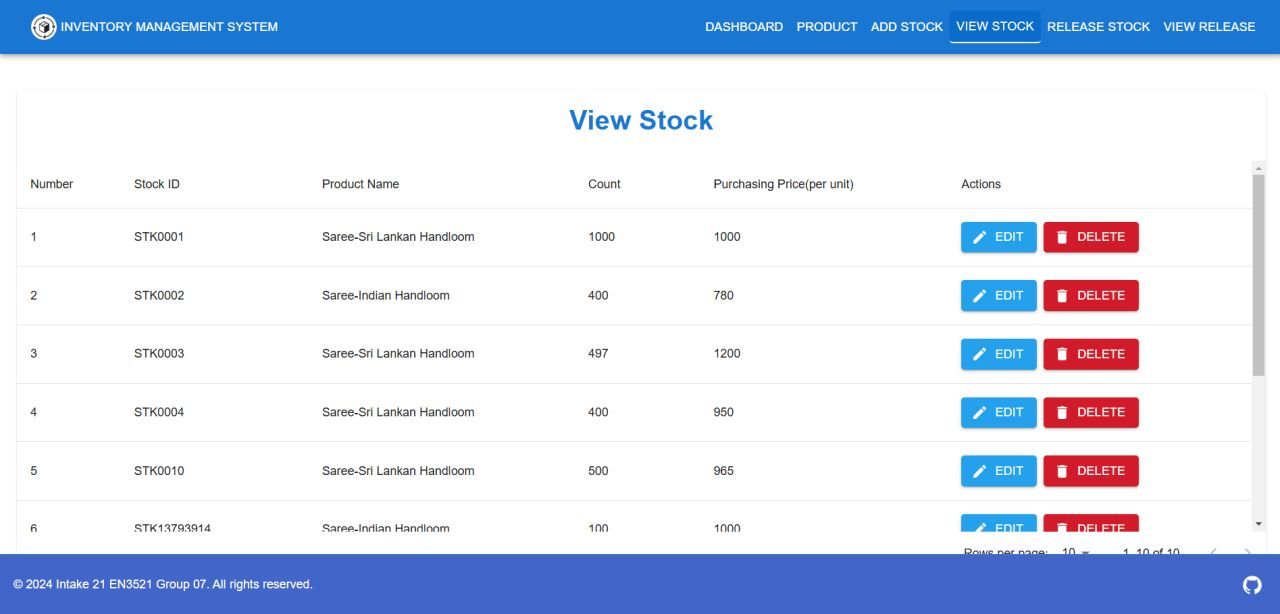Go to the VIEW RELEASE page
The width and height of the screenshot is (1280, 614).
tap(1209, 26)
